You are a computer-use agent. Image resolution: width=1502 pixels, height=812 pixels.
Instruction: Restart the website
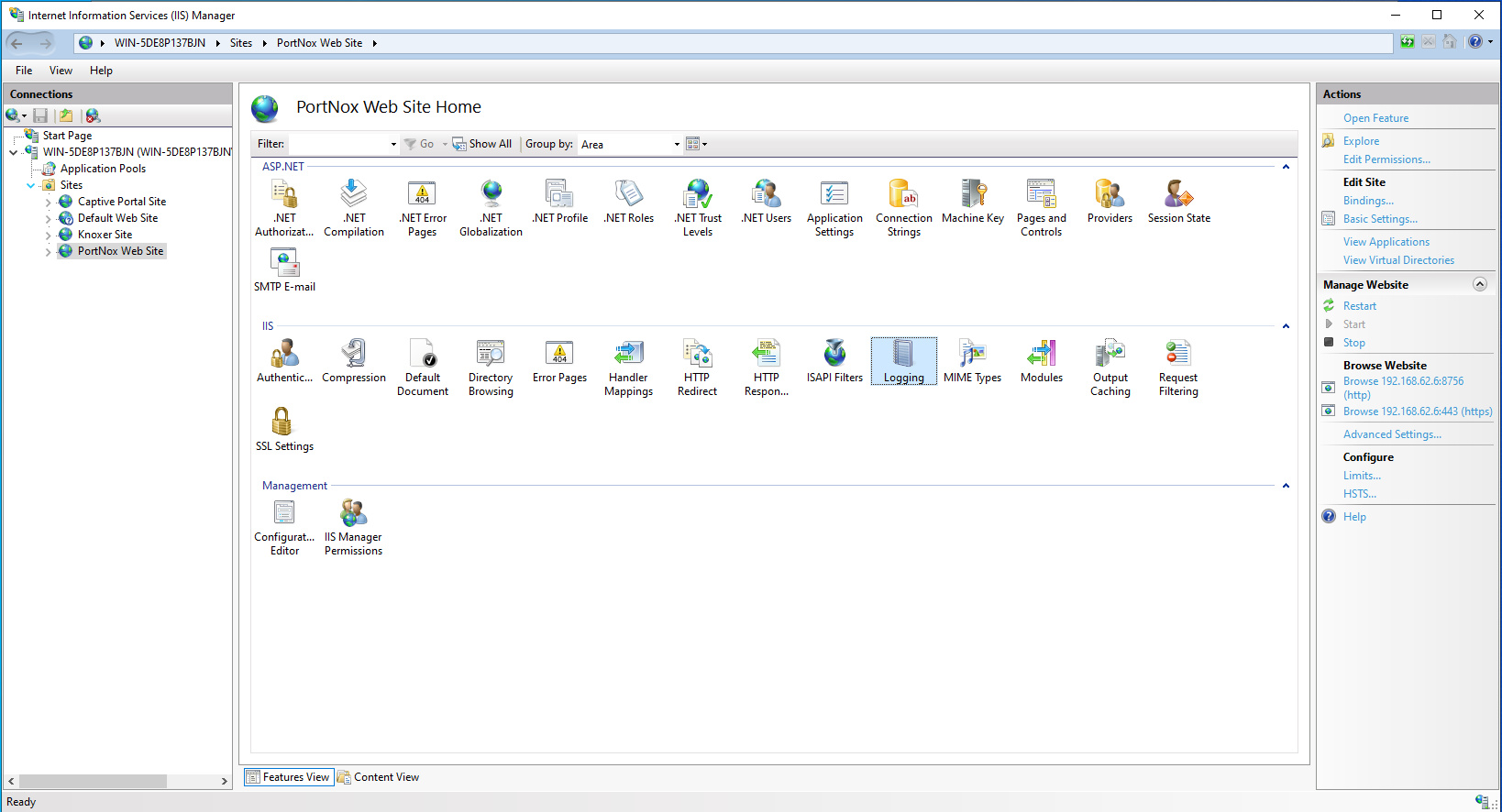click(1359, 306)
